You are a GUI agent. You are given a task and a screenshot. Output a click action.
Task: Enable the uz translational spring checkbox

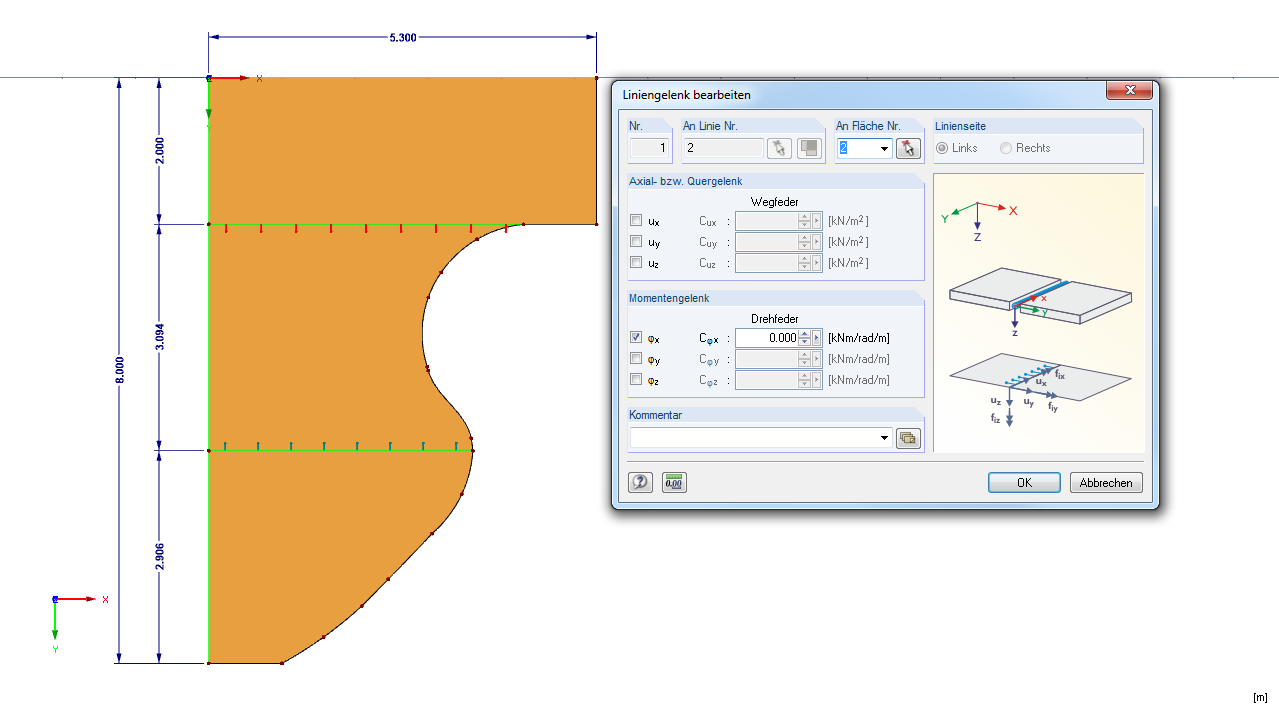pos(637,261)
